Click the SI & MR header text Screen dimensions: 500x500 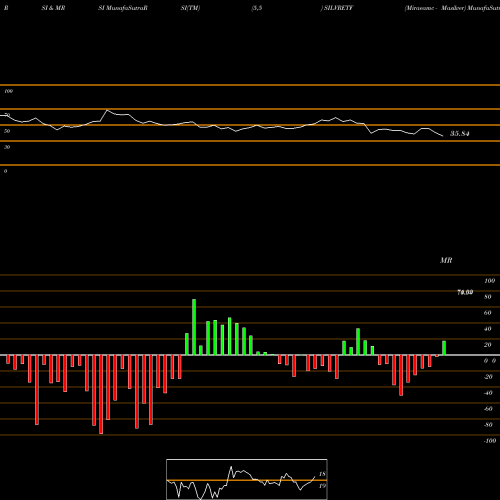tap(53, 8)
